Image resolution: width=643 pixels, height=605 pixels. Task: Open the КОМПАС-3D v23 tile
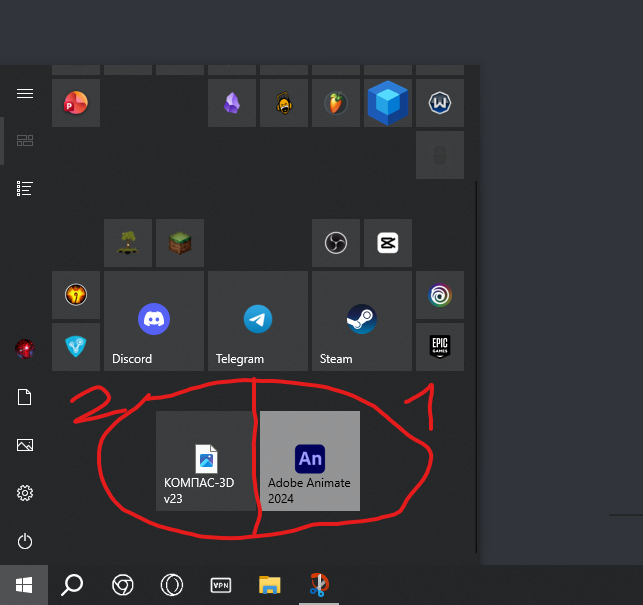pyautogui.click(x=205, y=461)
